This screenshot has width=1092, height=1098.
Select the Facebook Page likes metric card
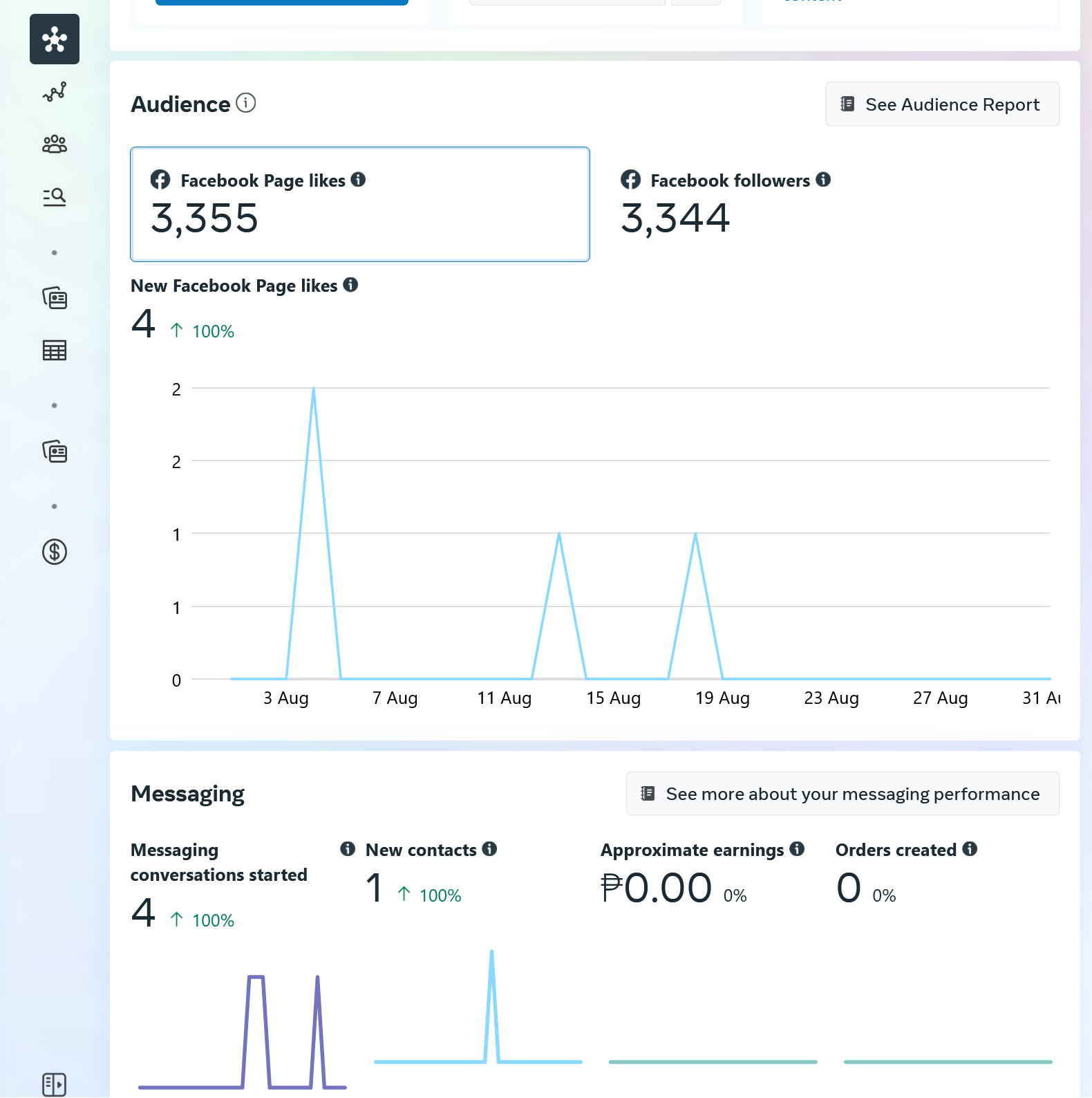point(360,204)
